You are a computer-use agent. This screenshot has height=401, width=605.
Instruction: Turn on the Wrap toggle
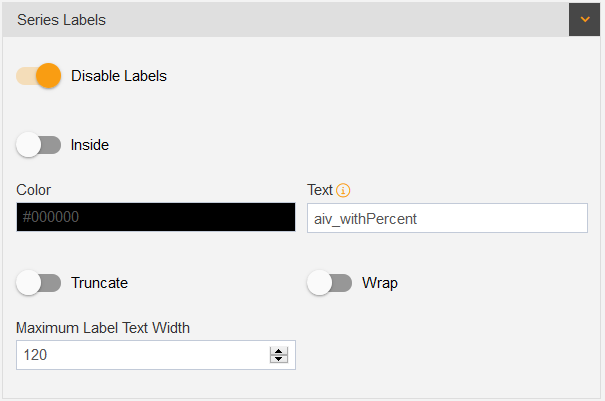click(330, 283)
